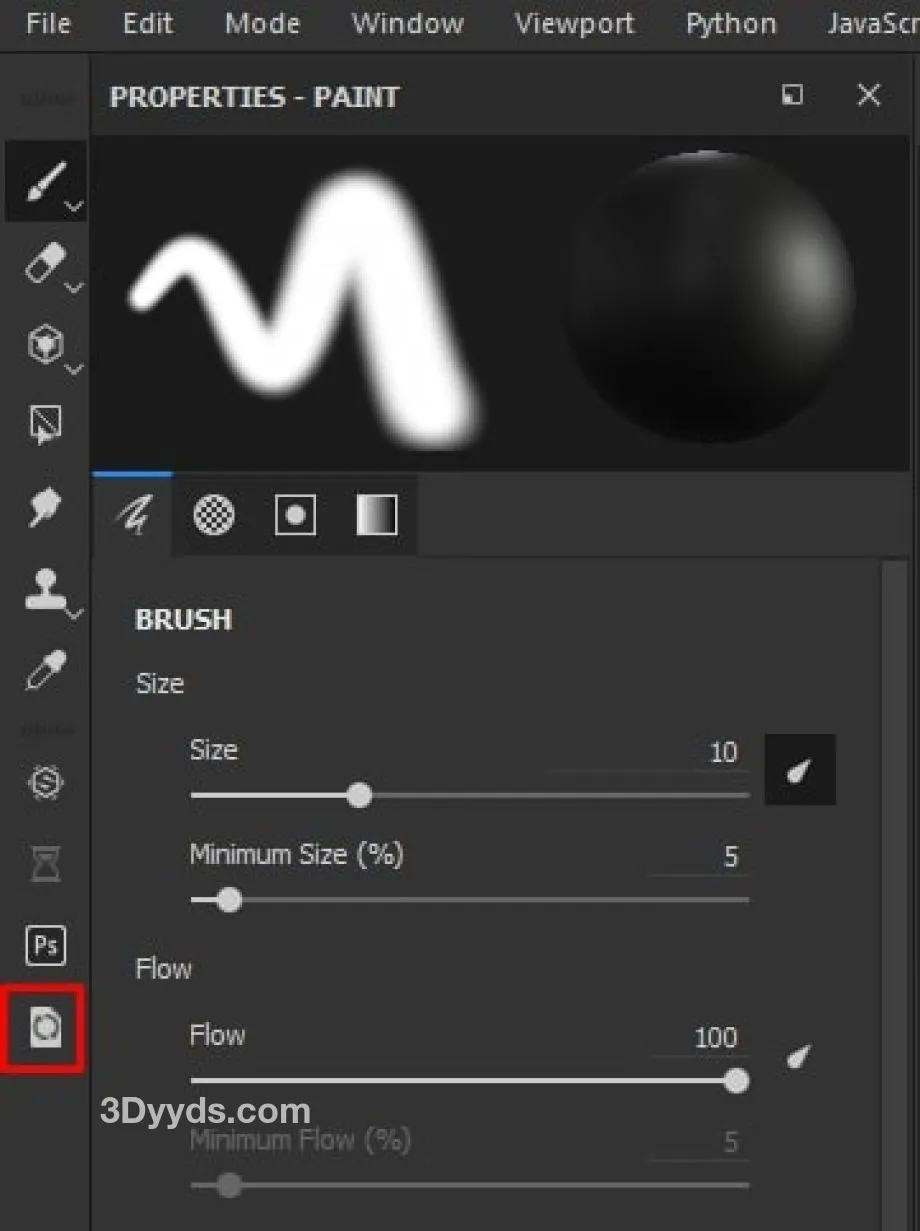The image size is (920, 1231).
Task: Click the red-highlighted icon in left toolbar
Action: [x=43, y=1027]
